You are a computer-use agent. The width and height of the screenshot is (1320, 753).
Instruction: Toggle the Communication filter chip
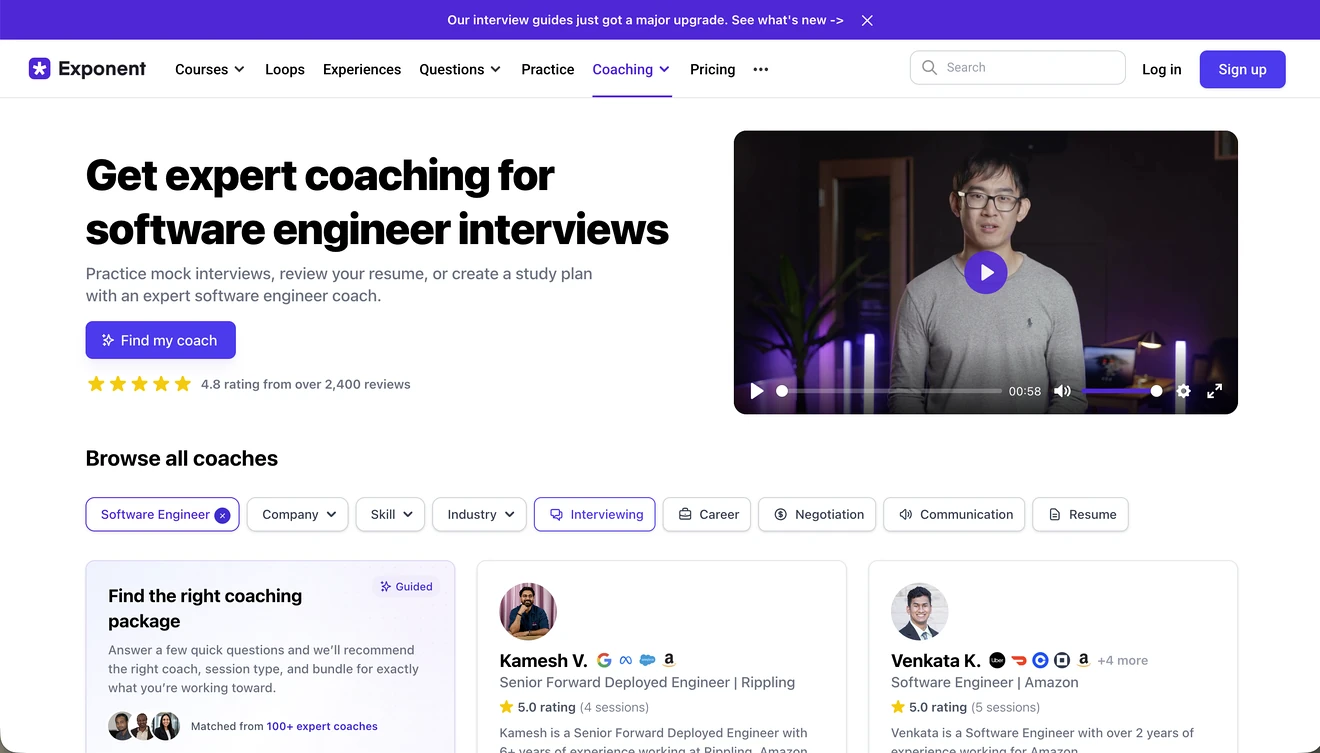point(954,515)
